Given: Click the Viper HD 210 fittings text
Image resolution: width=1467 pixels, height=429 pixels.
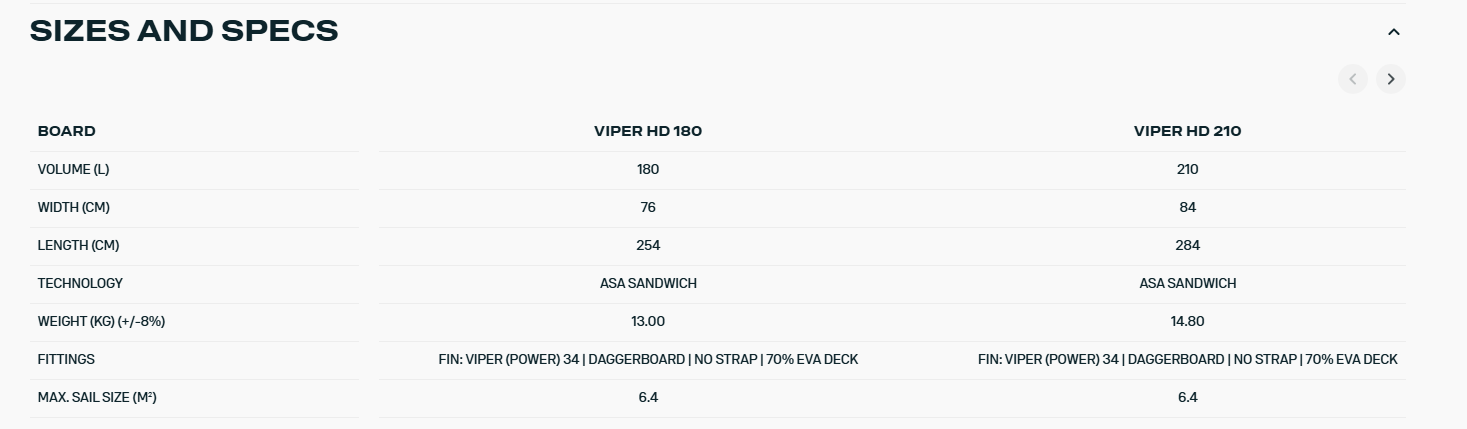Looking at the screenshot, I should [1187, 359].
